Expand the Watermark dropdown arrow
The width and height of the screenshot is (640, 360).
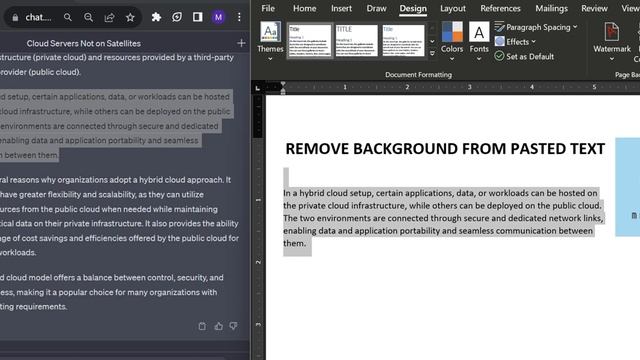pos(611,59)
